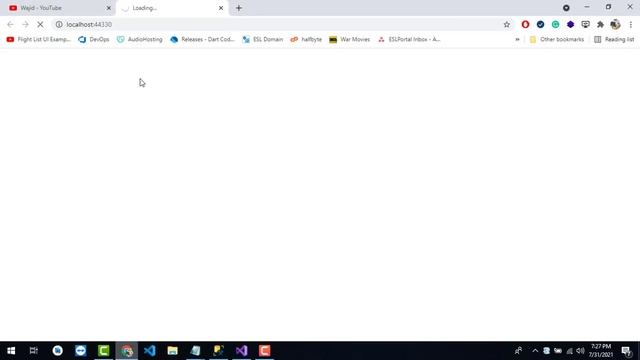Open the 7:27 PM clock and date
Screen dimensions: 640x360
coord(601,351)
